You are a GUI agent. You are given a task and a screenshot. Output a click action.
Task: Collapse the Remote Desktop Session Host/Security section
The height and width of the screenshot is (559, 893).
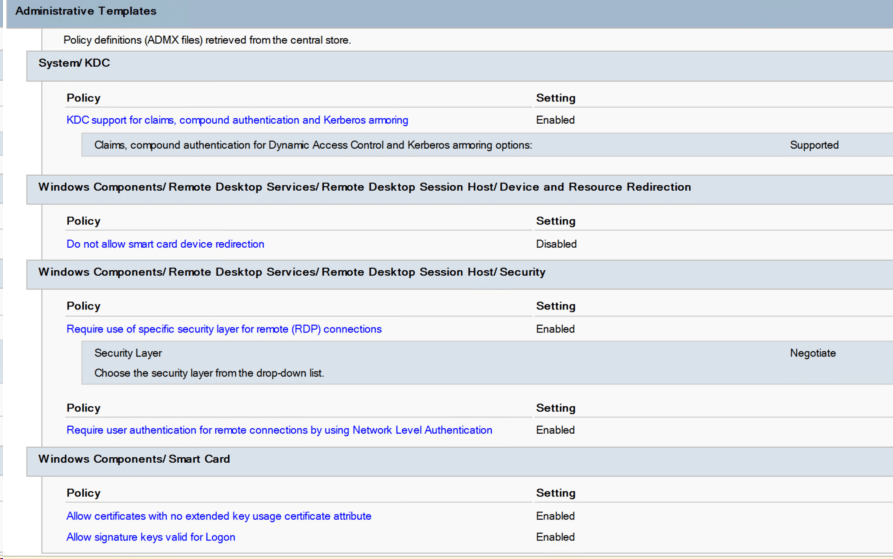point(291,272)
